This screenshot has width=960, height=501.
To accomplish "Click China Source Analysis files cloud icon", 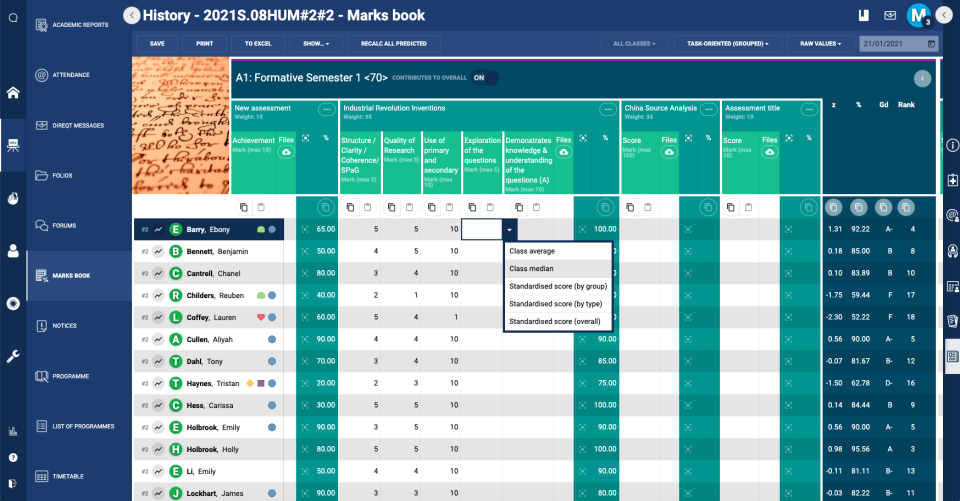I will [669, 152].
